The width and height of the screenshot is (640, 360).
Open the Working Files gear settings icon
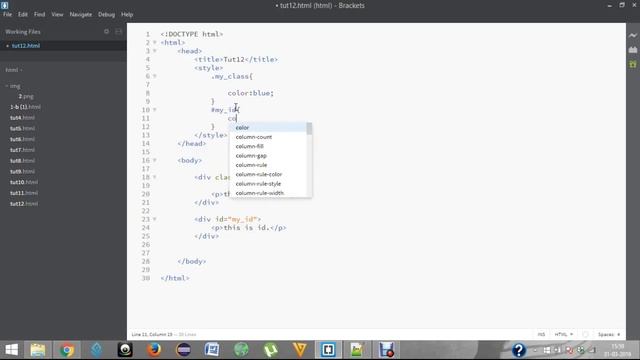[x=107, y=31]
